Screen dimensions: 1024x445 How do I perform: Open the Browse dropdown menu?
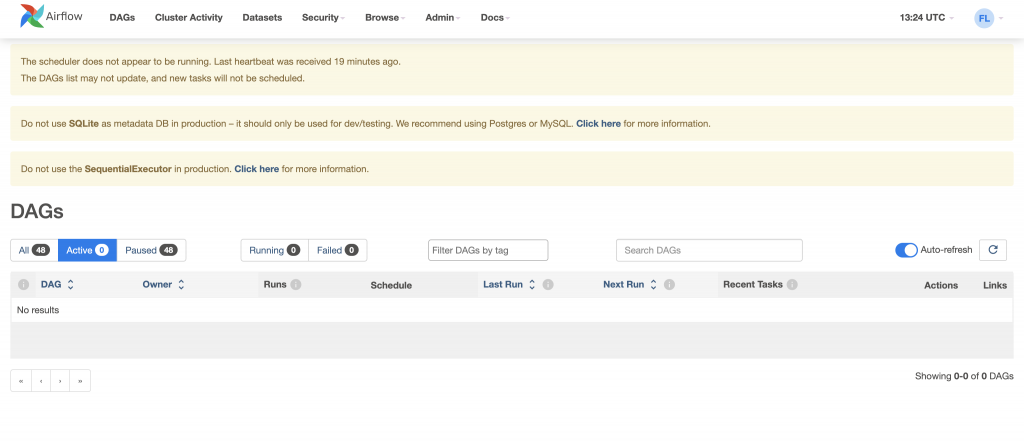click(384, 18)
